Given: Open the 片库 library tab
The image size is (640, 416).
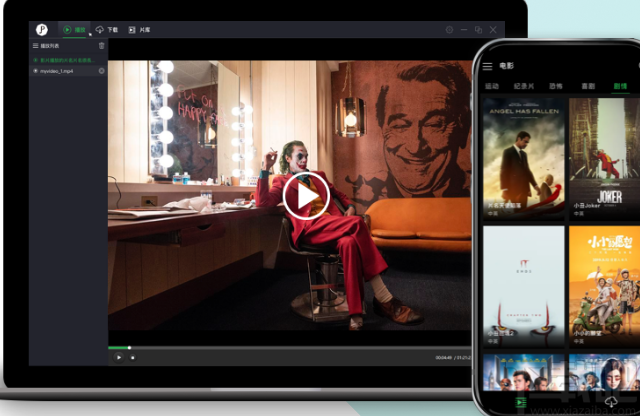Looking at the screenshot, I should pos(140,30).
